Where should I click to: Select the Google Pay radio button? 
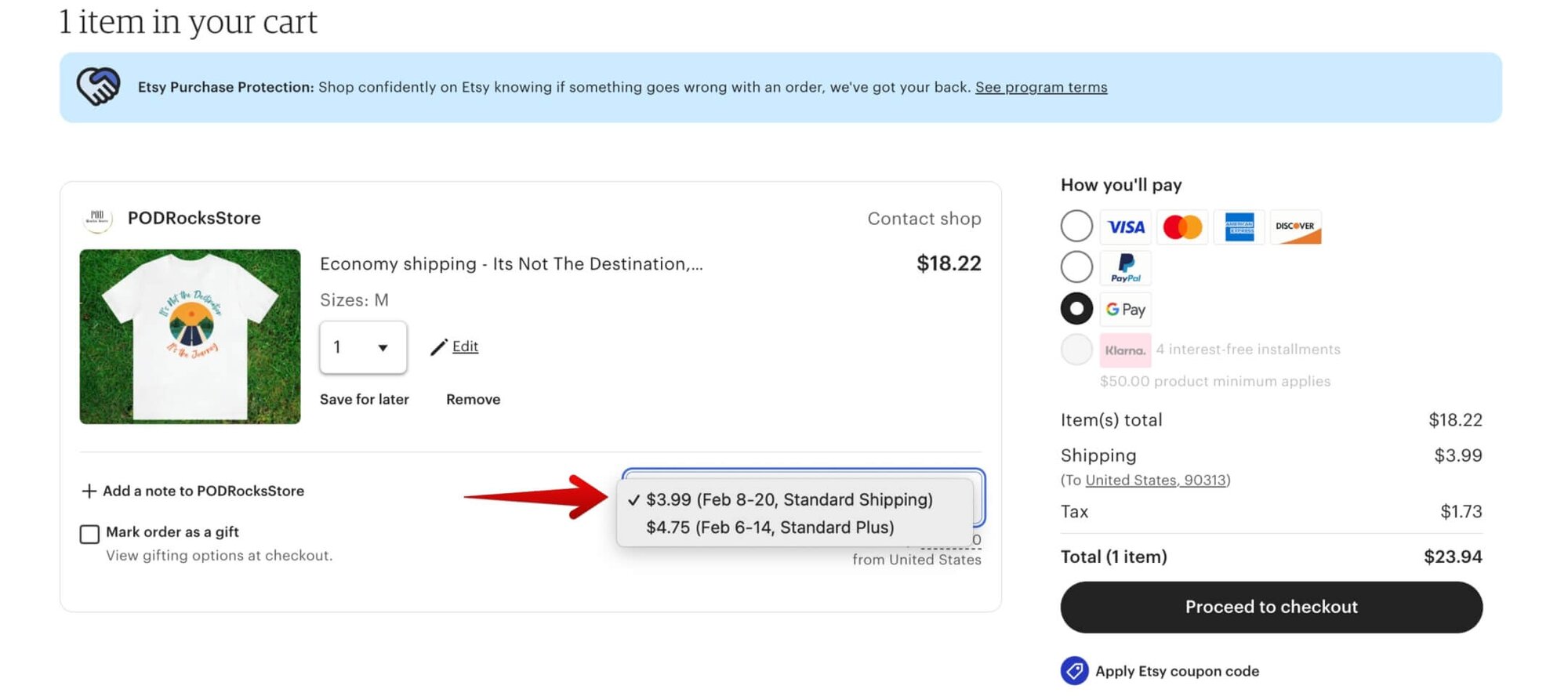click(1076, 308)
